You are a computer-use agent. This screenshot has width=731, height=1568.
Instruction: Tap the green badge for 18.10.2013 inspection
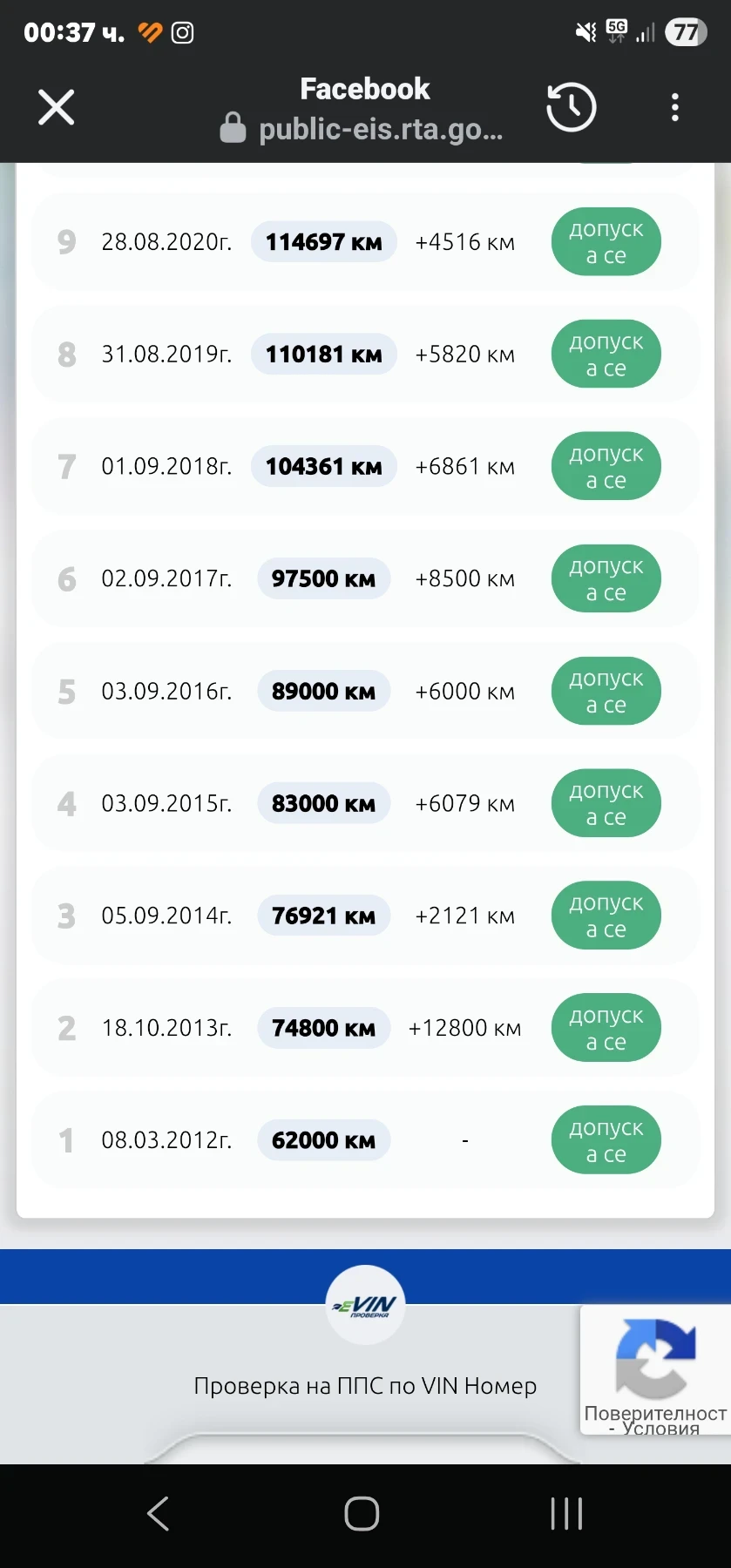606,1028
